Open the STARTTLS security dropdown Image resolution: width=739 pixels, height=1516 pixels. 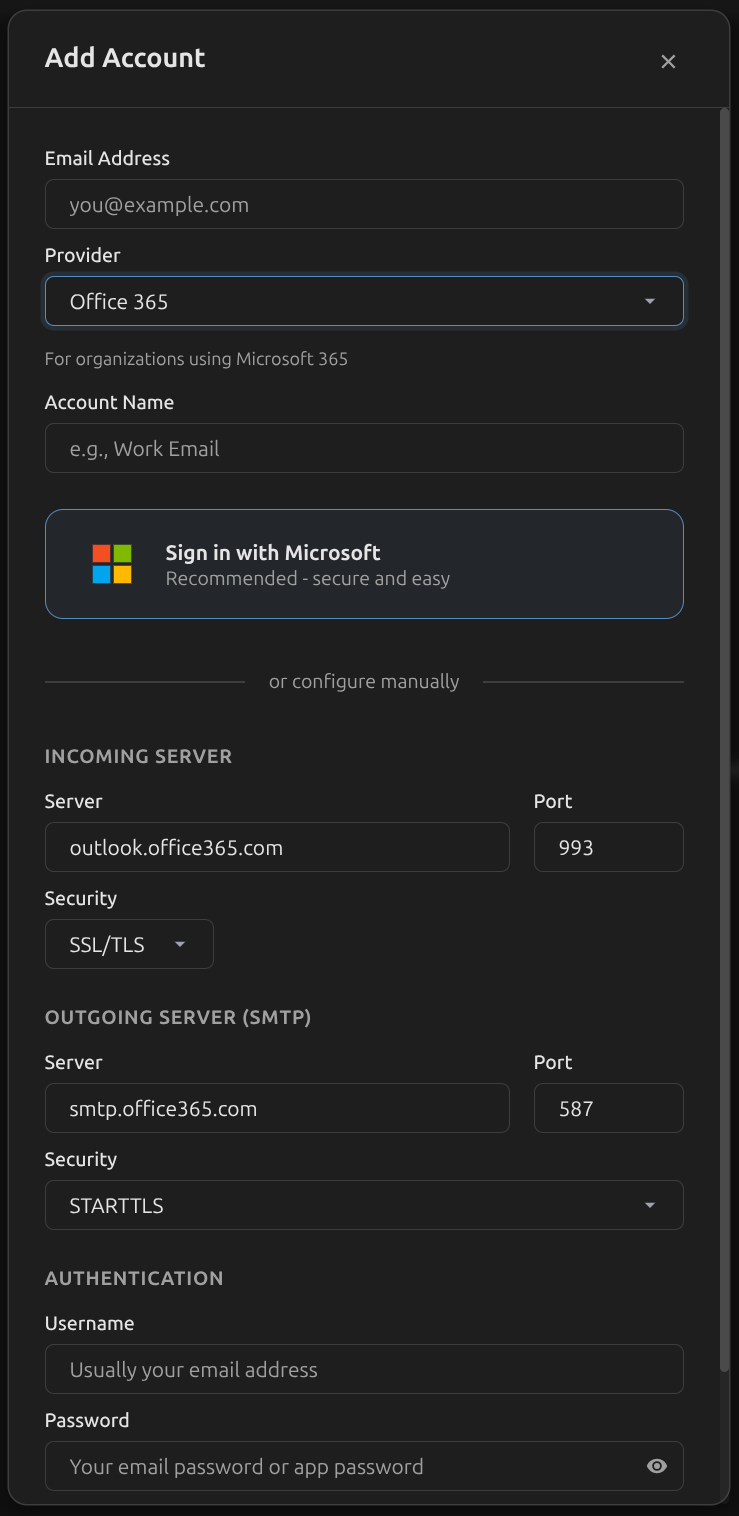[x=364, y=1205]
